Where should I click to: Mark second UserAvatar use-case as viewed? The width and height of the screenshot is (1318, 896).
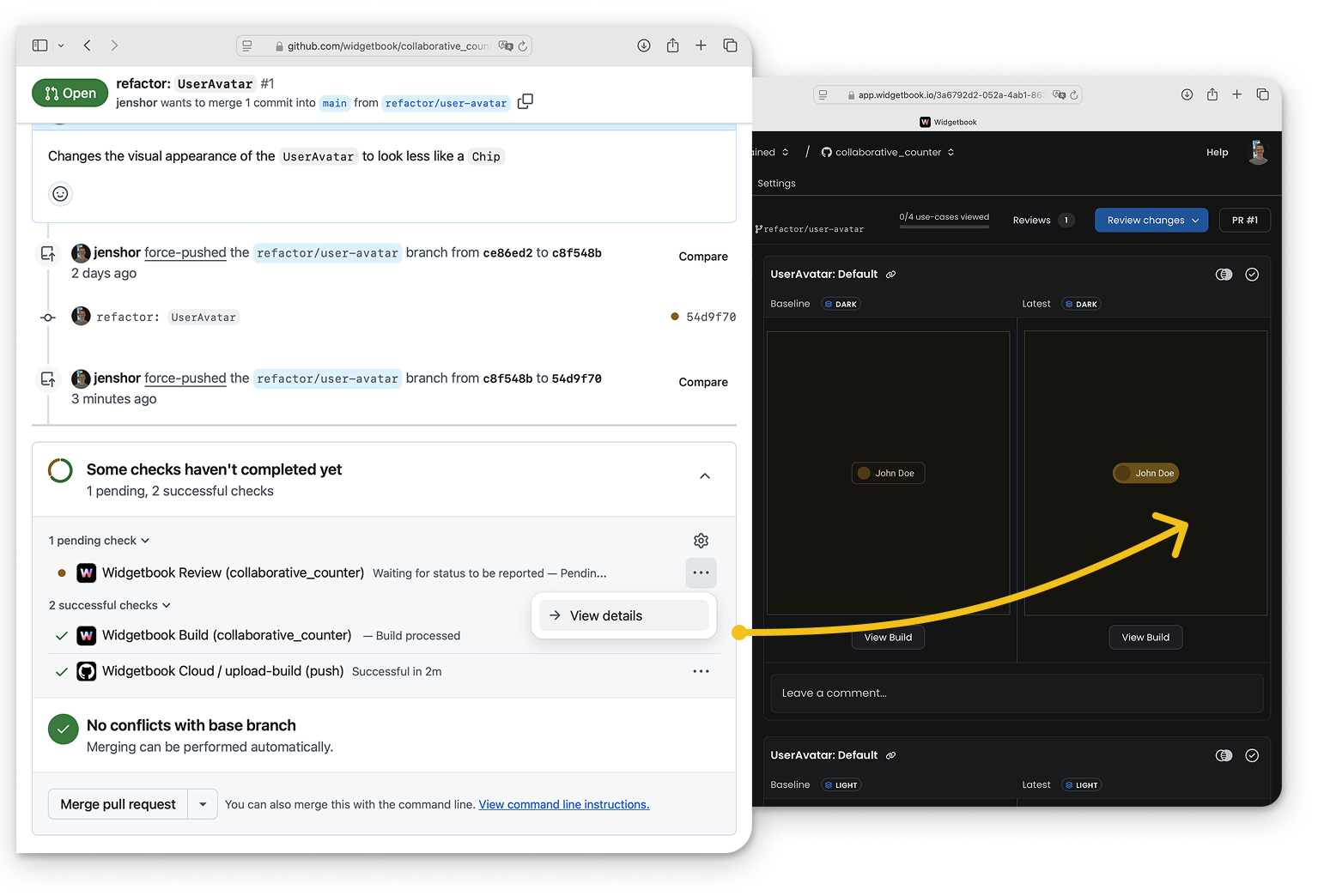click(x=1252, y=755)
